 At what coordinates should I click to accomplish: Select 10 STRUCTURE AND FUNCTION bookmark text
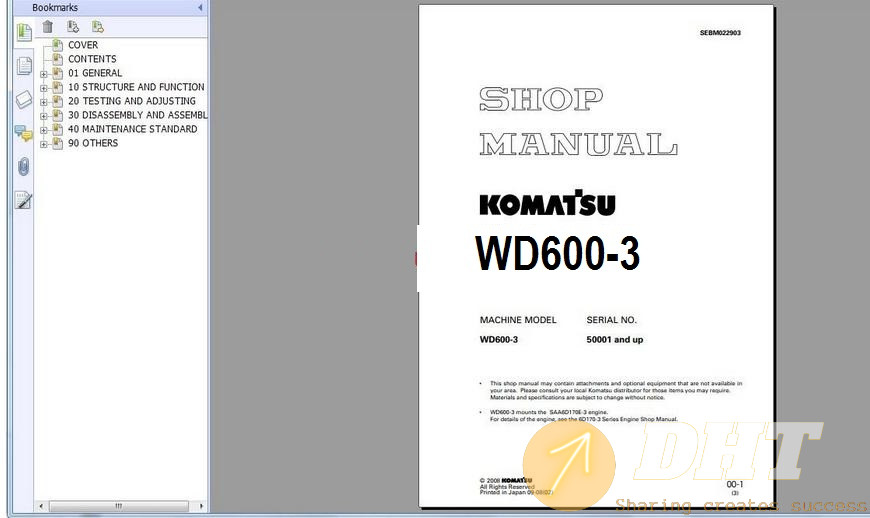click(136, 87)
